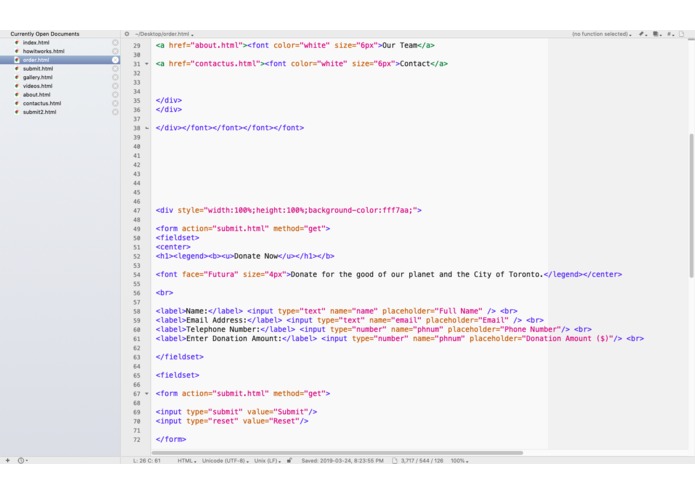Viewport: 695px width, 494px height.
Task: Toggle the fold marker at line 38
Action: (x=147, y=128)
